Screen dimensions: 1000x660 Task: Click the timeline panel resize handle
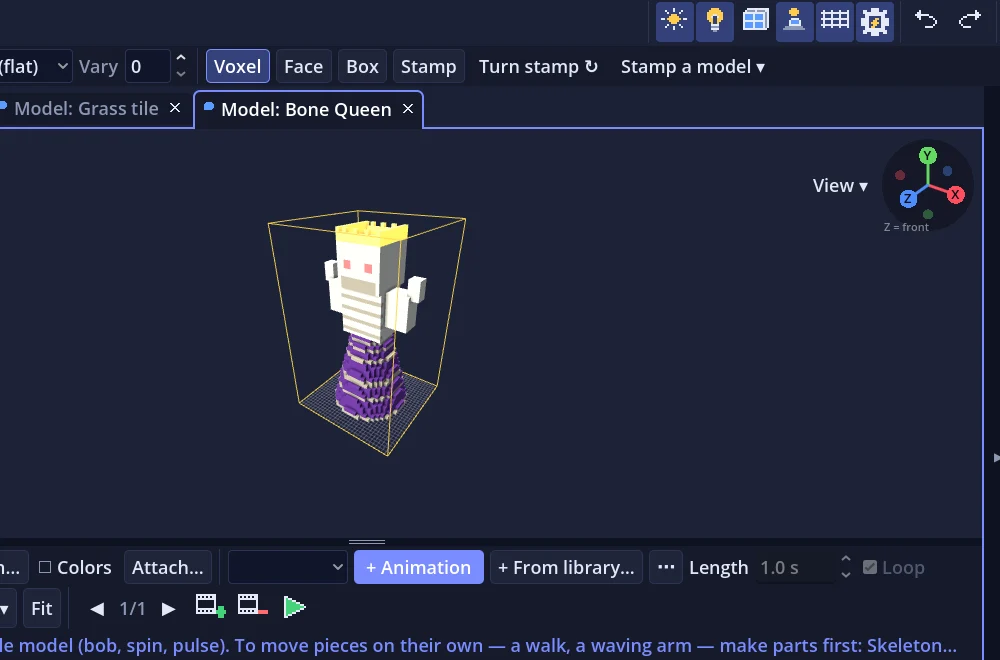point(367,542)
